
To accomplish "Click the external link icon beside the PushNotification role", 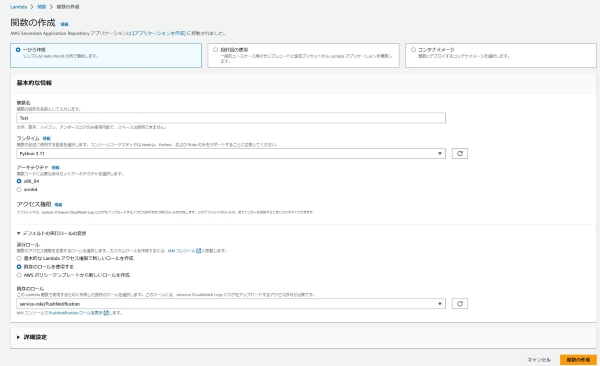I will tap(106, 313).
